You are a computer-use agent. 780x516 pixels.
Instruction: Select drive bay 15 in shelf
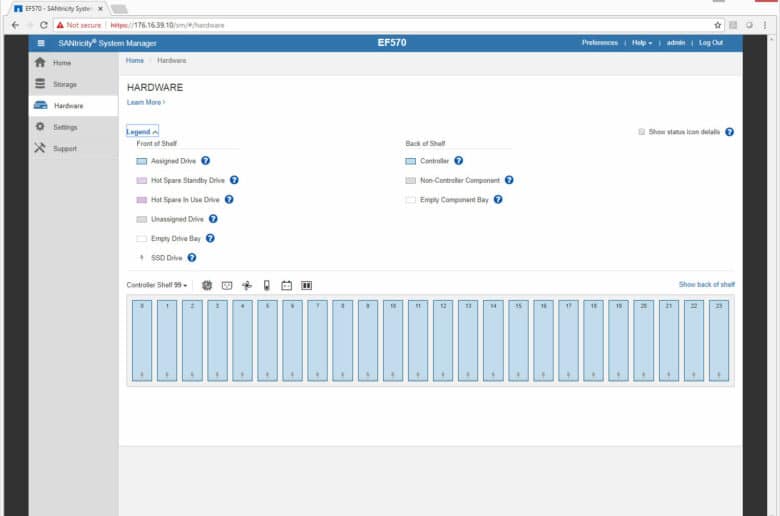[x=518, y=340]
